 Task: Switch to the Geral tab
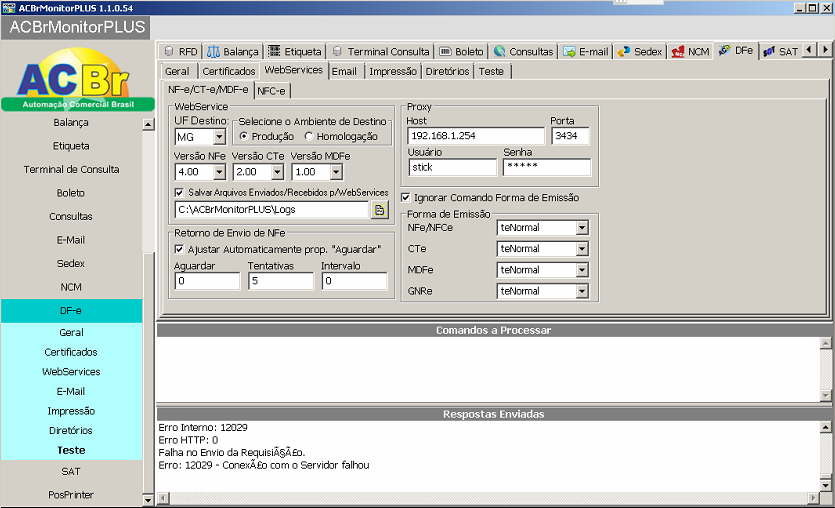click(177, 71)
